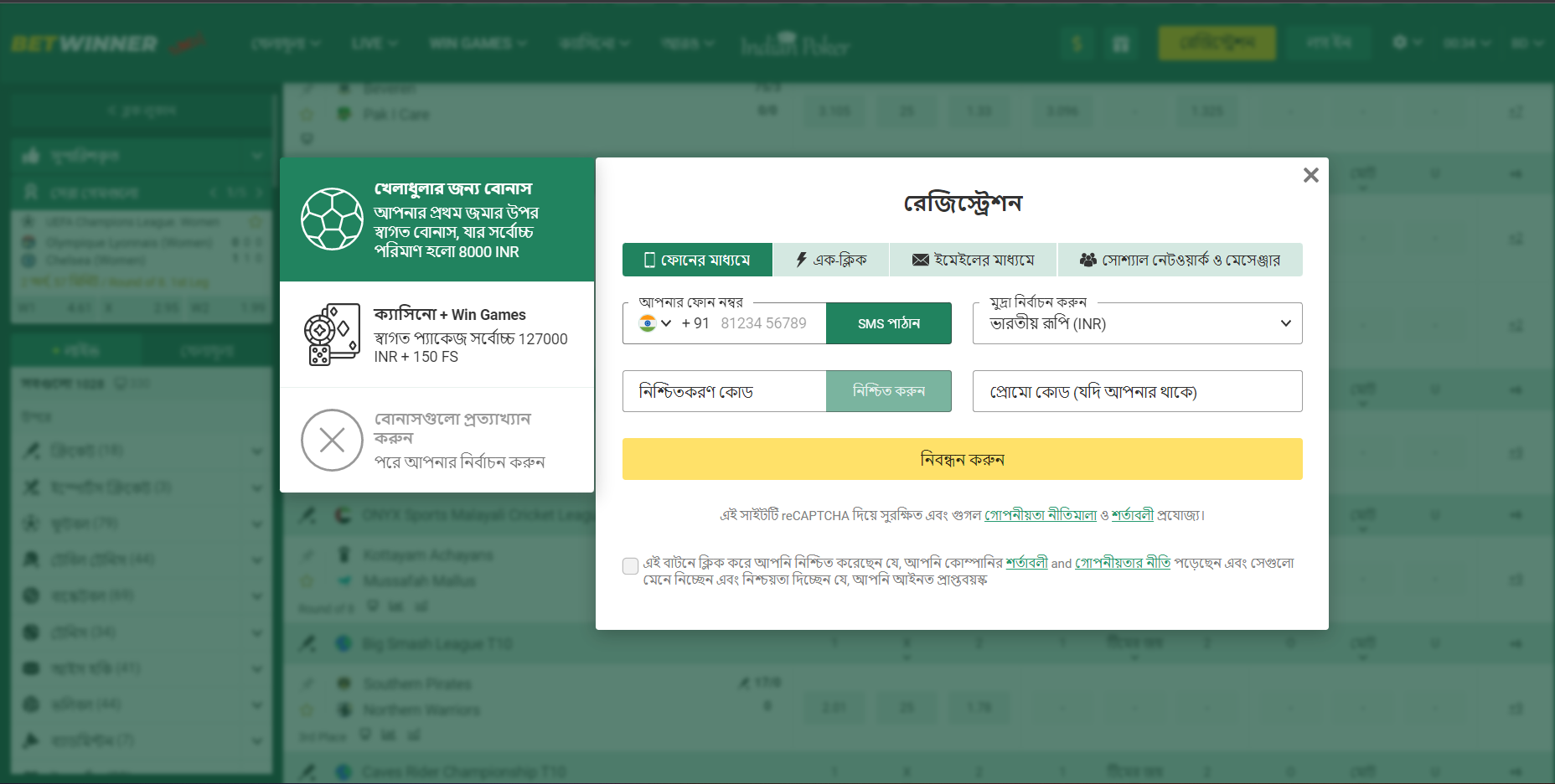Viewport: 1555px width, 784px height.
Task: Open the LIVE menu in header
Action: [374, 43]
